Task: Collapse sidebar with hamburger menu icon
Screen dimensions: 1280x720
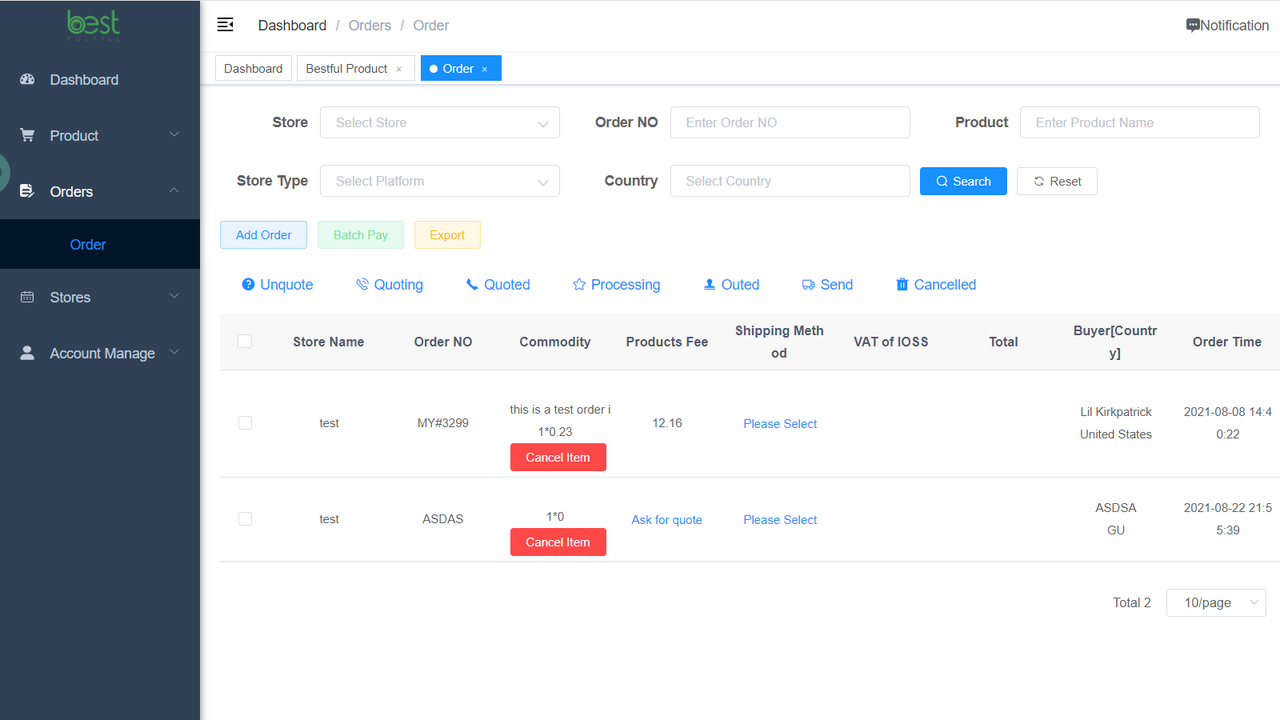Action: pos(225,25)
